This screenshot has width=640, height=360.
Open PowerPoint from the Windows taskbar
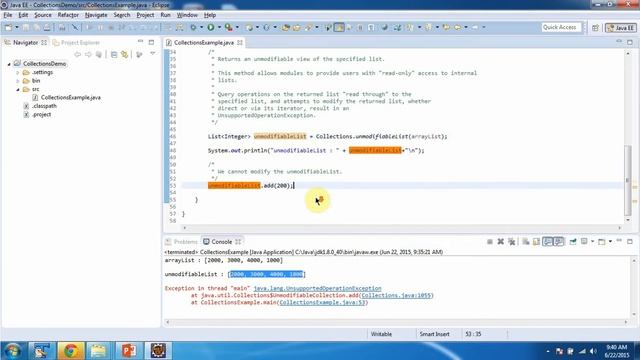coord(129,351)
